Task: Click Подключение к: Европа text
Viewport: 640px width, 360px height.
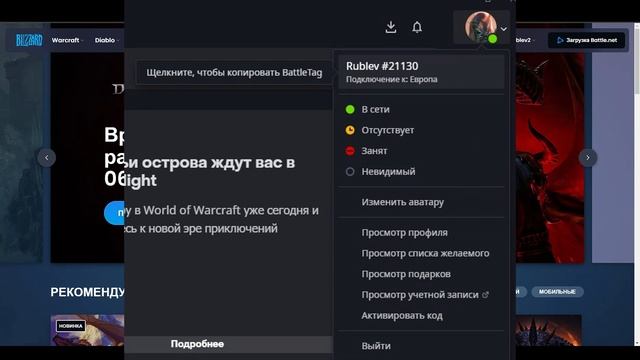Action: tap(391, 80)
